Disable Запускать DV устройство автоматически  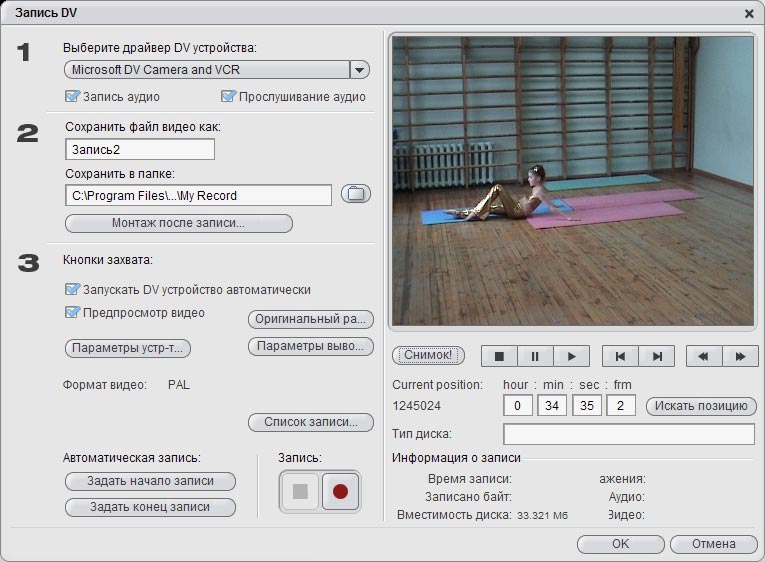pyautogui.click(x=72, y=289)
